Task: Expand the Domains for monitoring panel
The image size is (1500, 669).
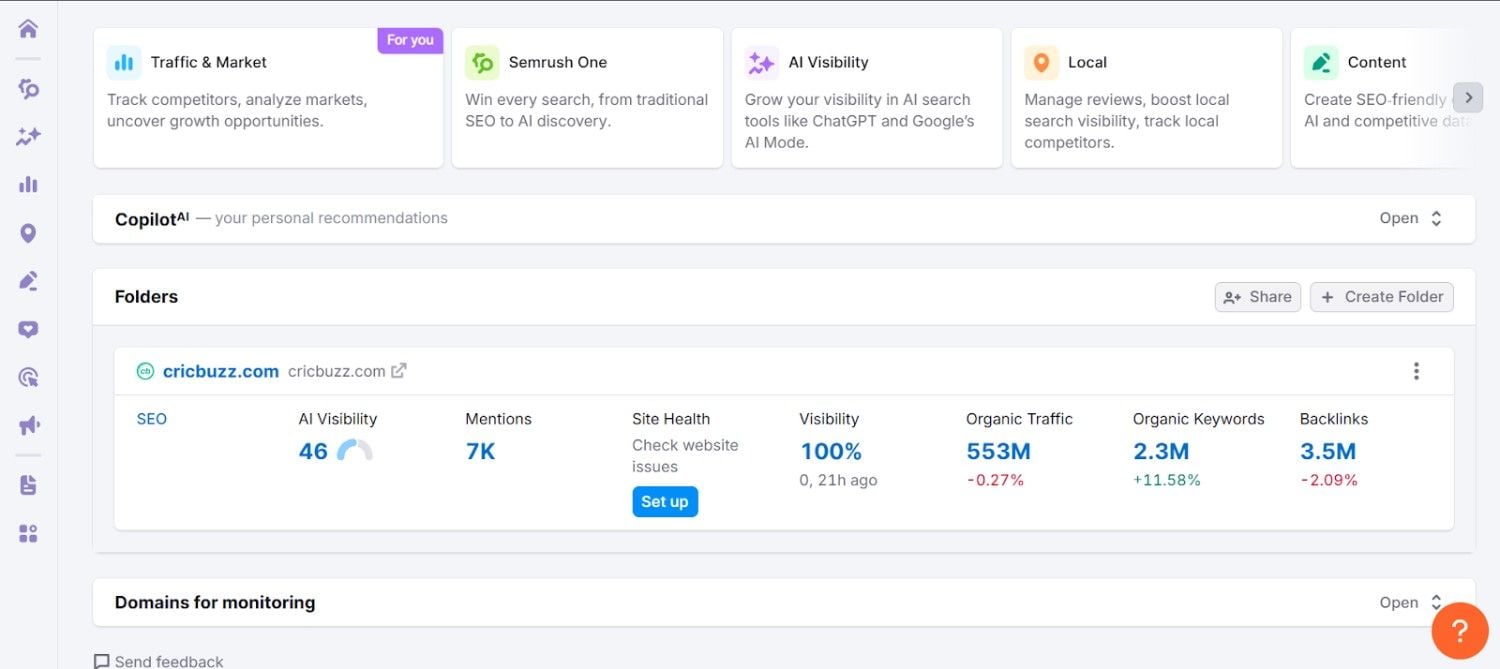Action: coord(1410,602)
